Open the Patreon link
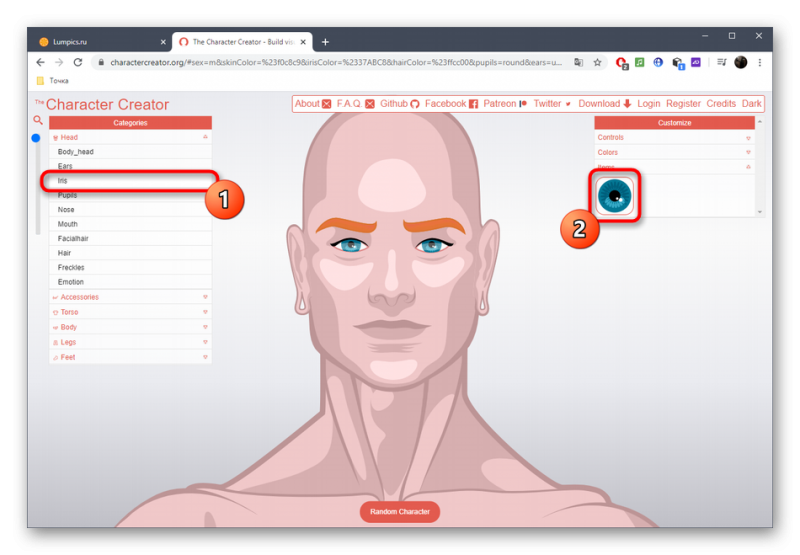This screenshot has width=800, height=555. tap(505, 104)
